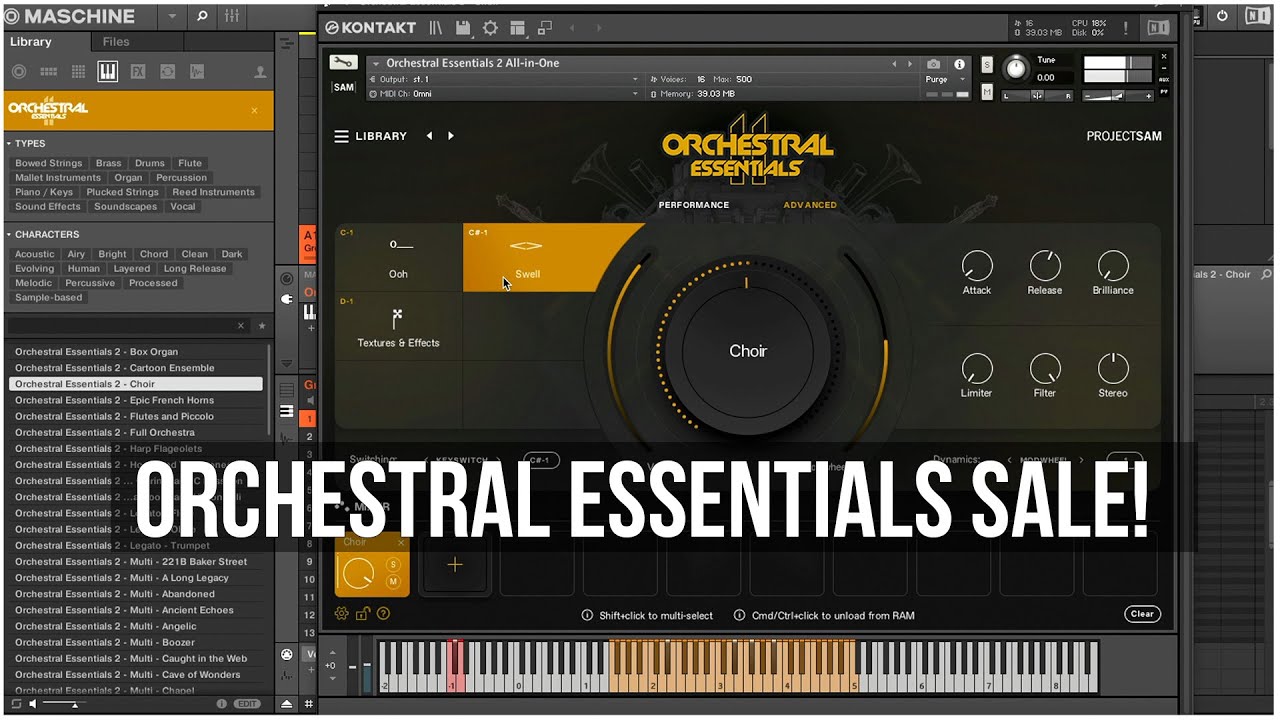Mute the Choir mixer slot
1280x720 pixels.
[393, 582]
